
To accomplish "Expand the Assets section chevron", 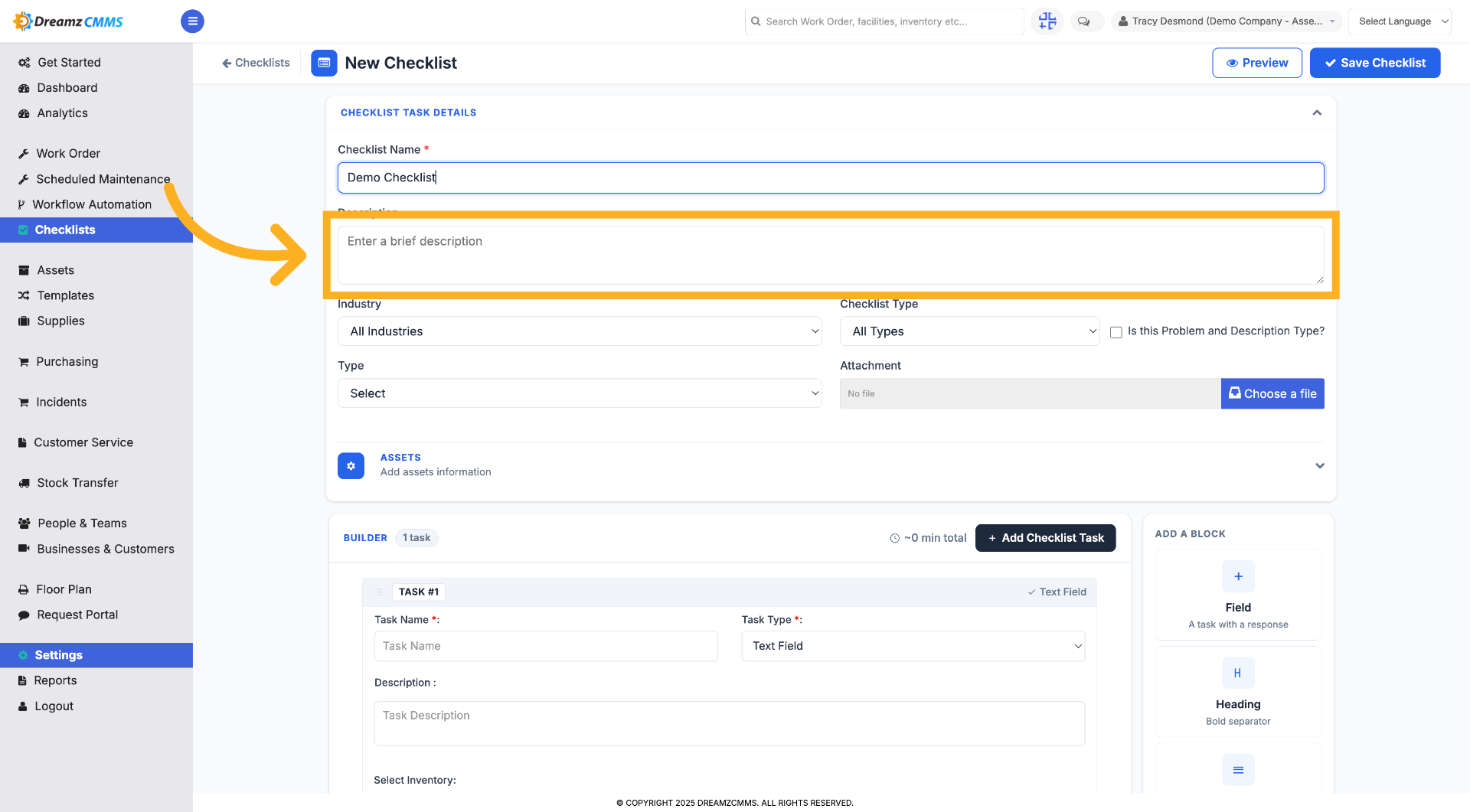I will click(1320, 466).
